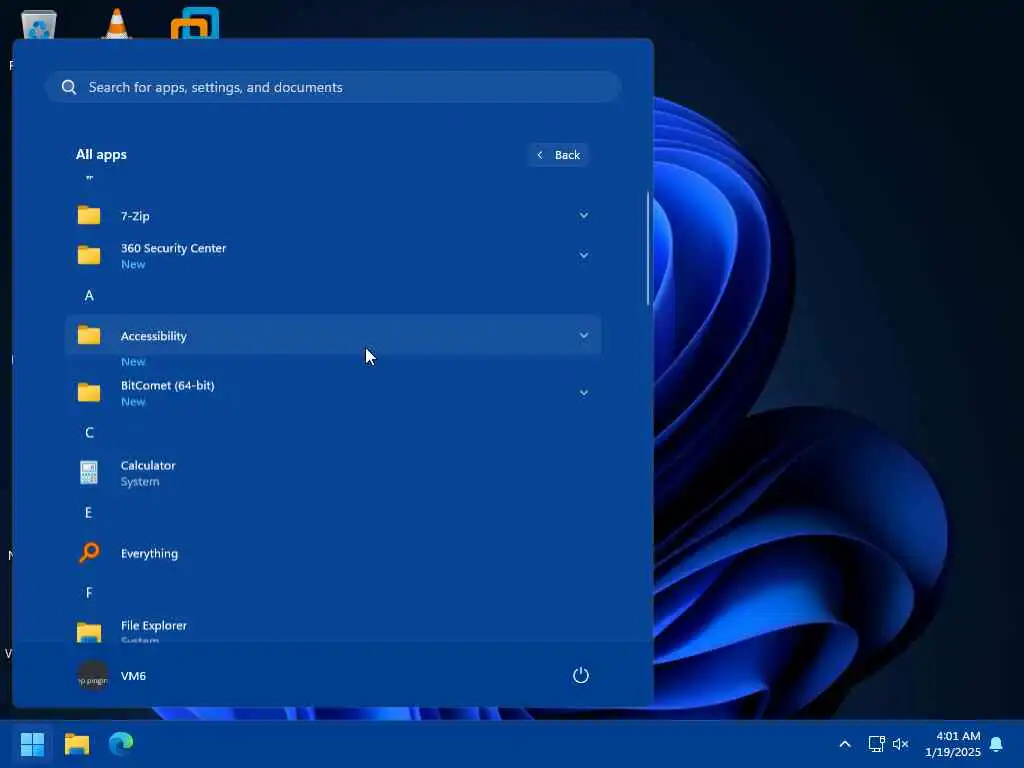Expand the BitComet (64-bit) chevron
The height and width of the screenshot is (768, 1024).
click(x=583, y=392)
